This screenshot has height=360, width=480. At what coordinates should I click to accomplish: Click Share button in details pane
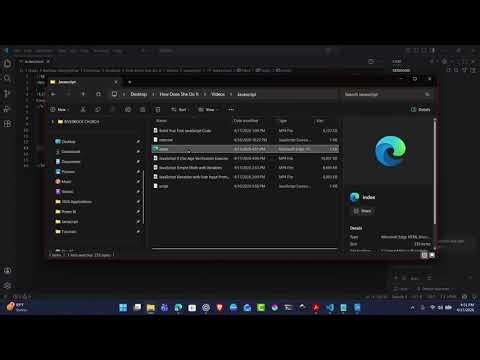pos(362,211)
